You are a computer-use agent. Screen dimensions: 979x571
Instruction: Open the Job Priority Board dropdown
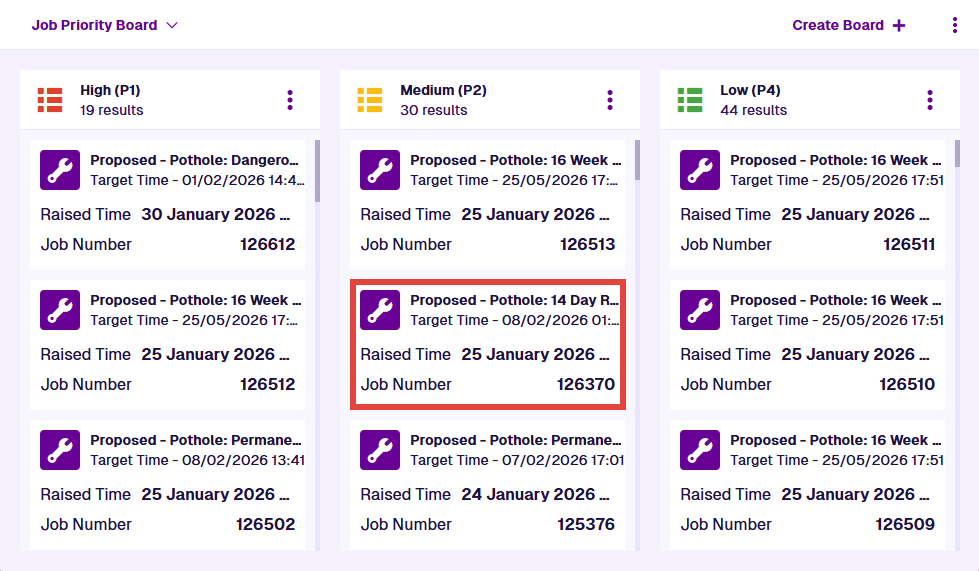click(x=104, y=25)
